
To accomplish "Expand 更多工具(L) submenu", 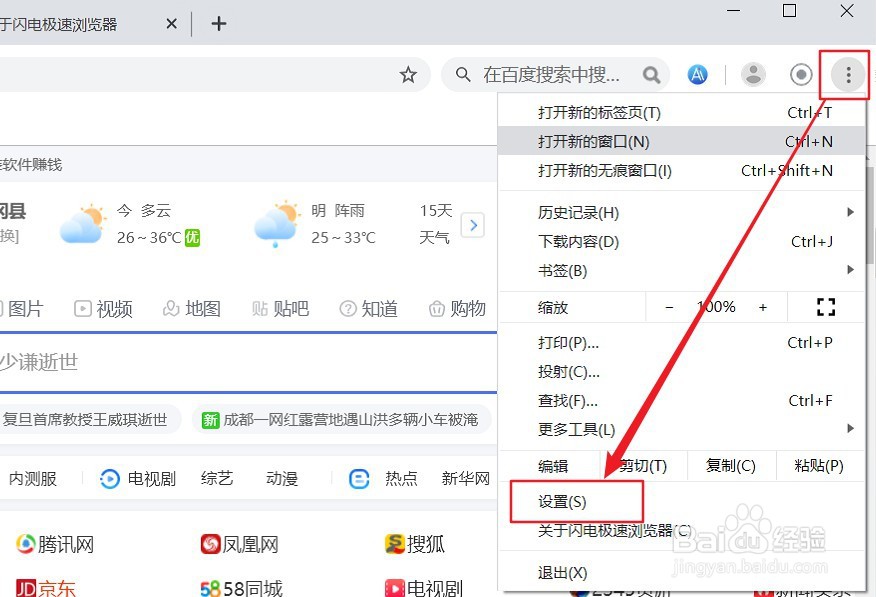I will tap(680, 429).
